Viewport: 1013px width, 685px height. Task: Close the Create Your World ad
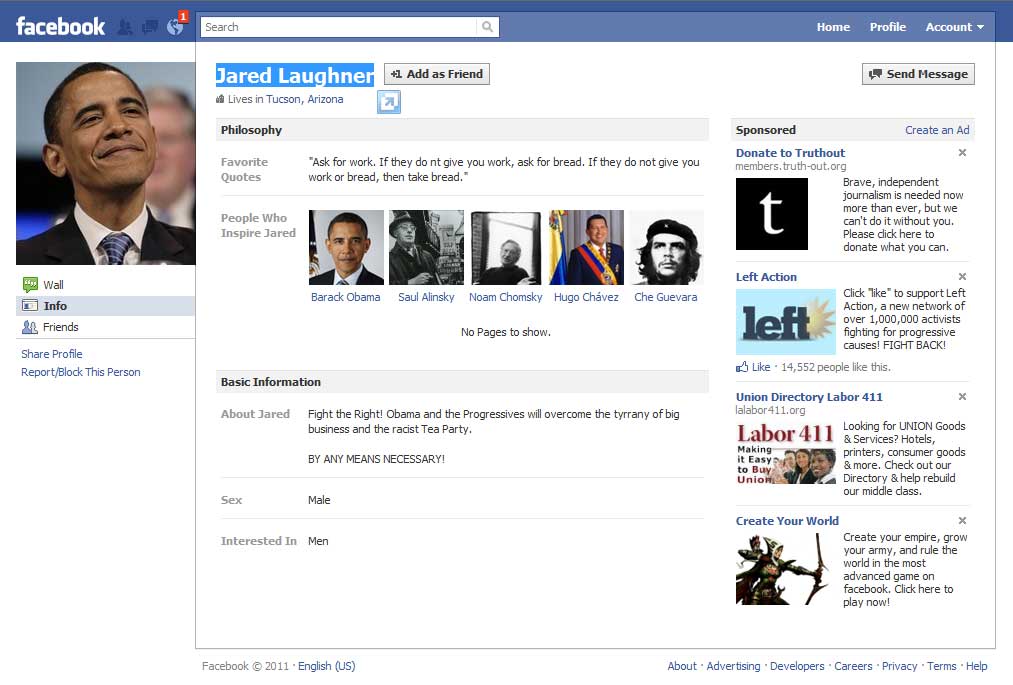(x=962, y=521)
